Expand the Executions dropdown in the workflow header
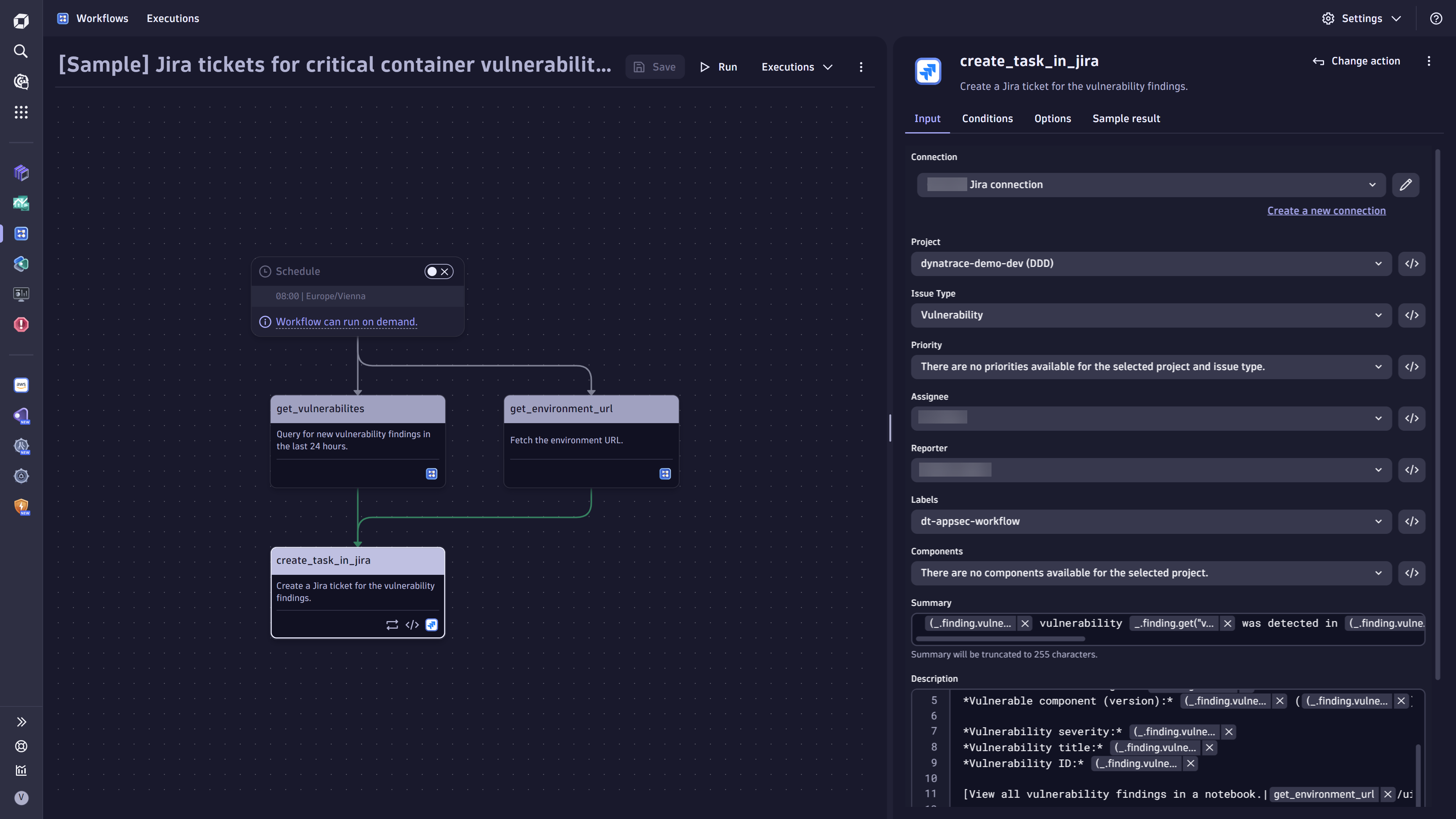The width and height of the screenshot is (1456, 819). pos(796,67)
